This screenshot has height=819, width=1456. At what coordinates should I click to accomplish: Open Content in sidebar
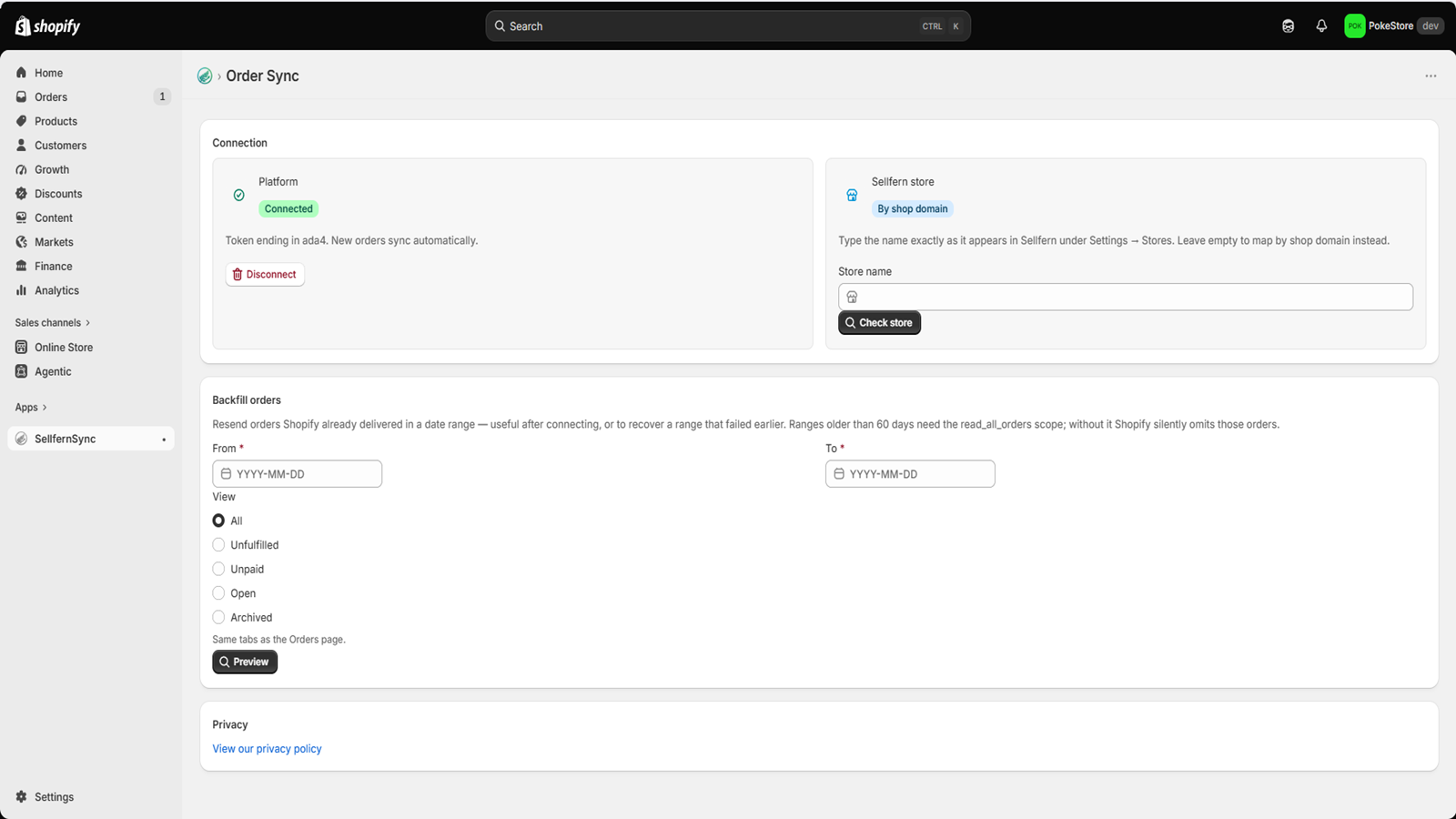tap(91, 218)
